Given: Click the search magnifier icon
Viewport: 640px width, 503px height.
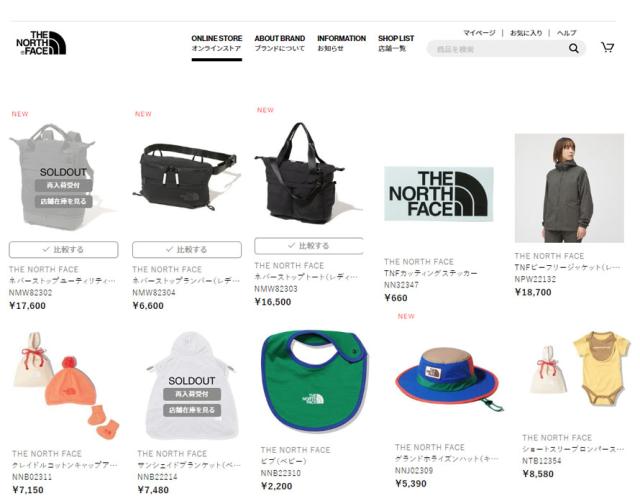Looking at the screenshot, I should pos(573,49).
